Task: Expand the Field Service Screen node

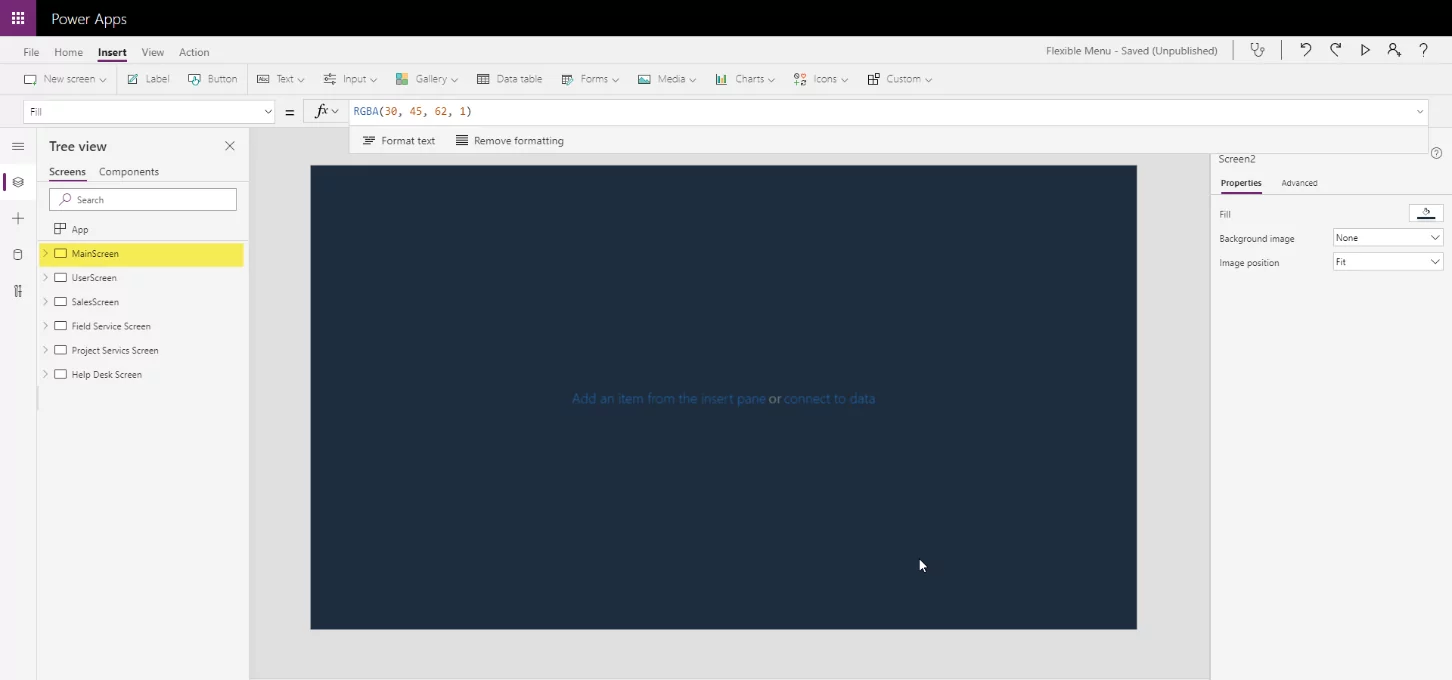Action: pos(45,326)
